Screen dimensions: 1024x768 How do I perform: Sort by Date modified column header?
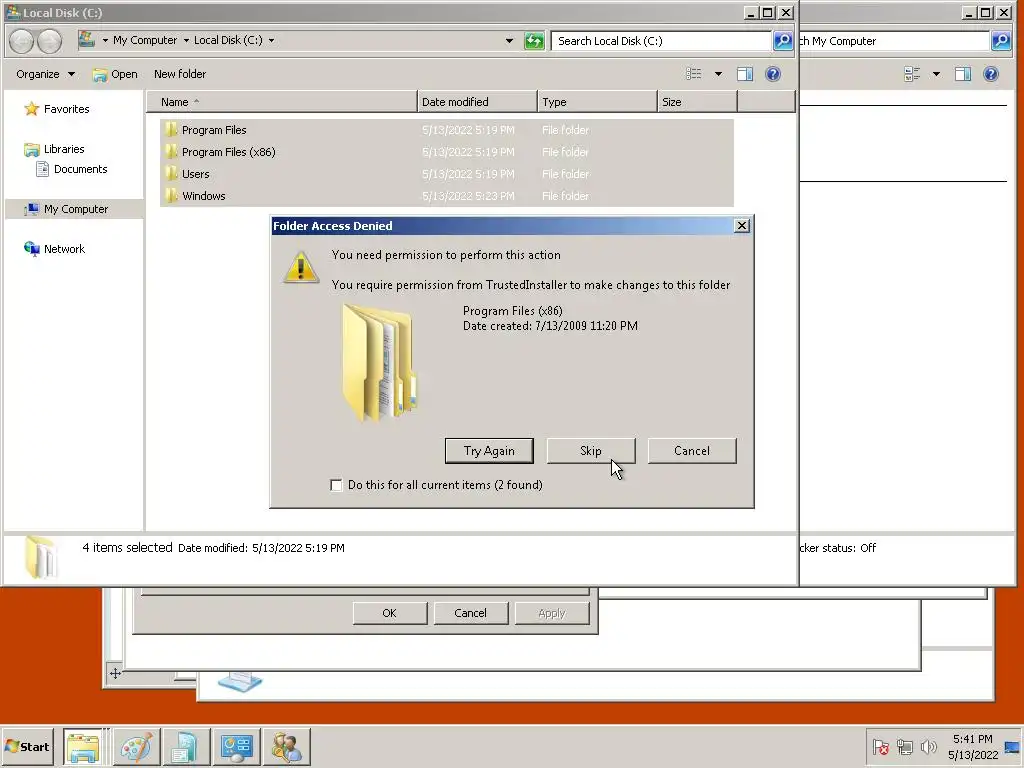477,102
